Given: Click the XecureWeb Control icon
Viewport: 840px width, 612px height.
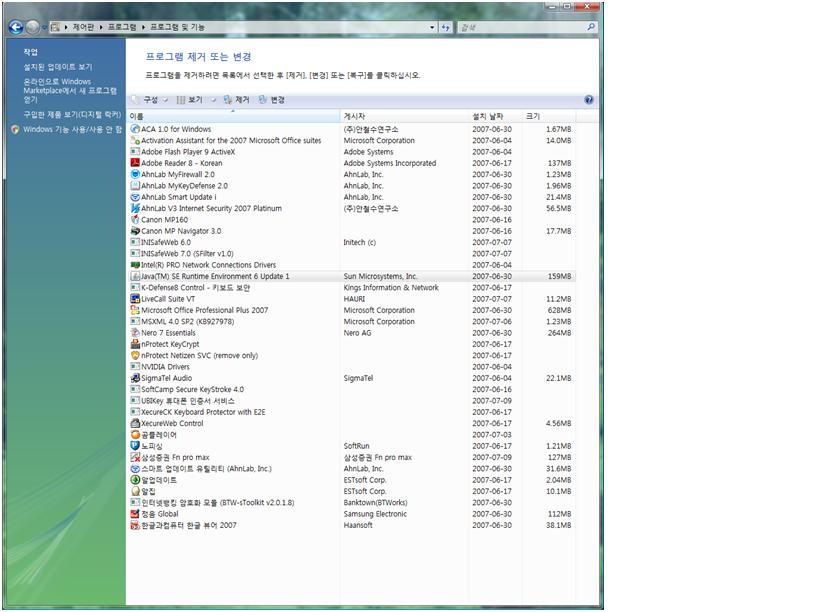Looking at the screenshot, I should [135, 423].
